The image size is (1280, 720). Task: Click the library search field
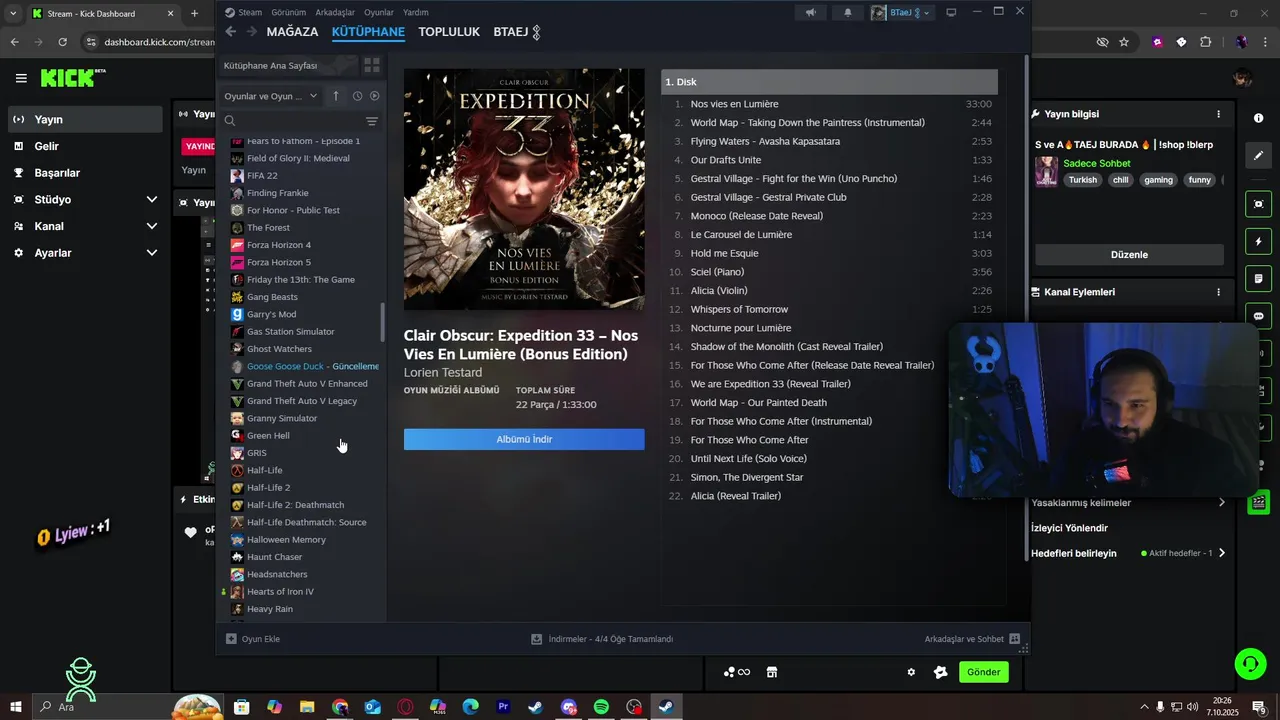pos(295,121)
